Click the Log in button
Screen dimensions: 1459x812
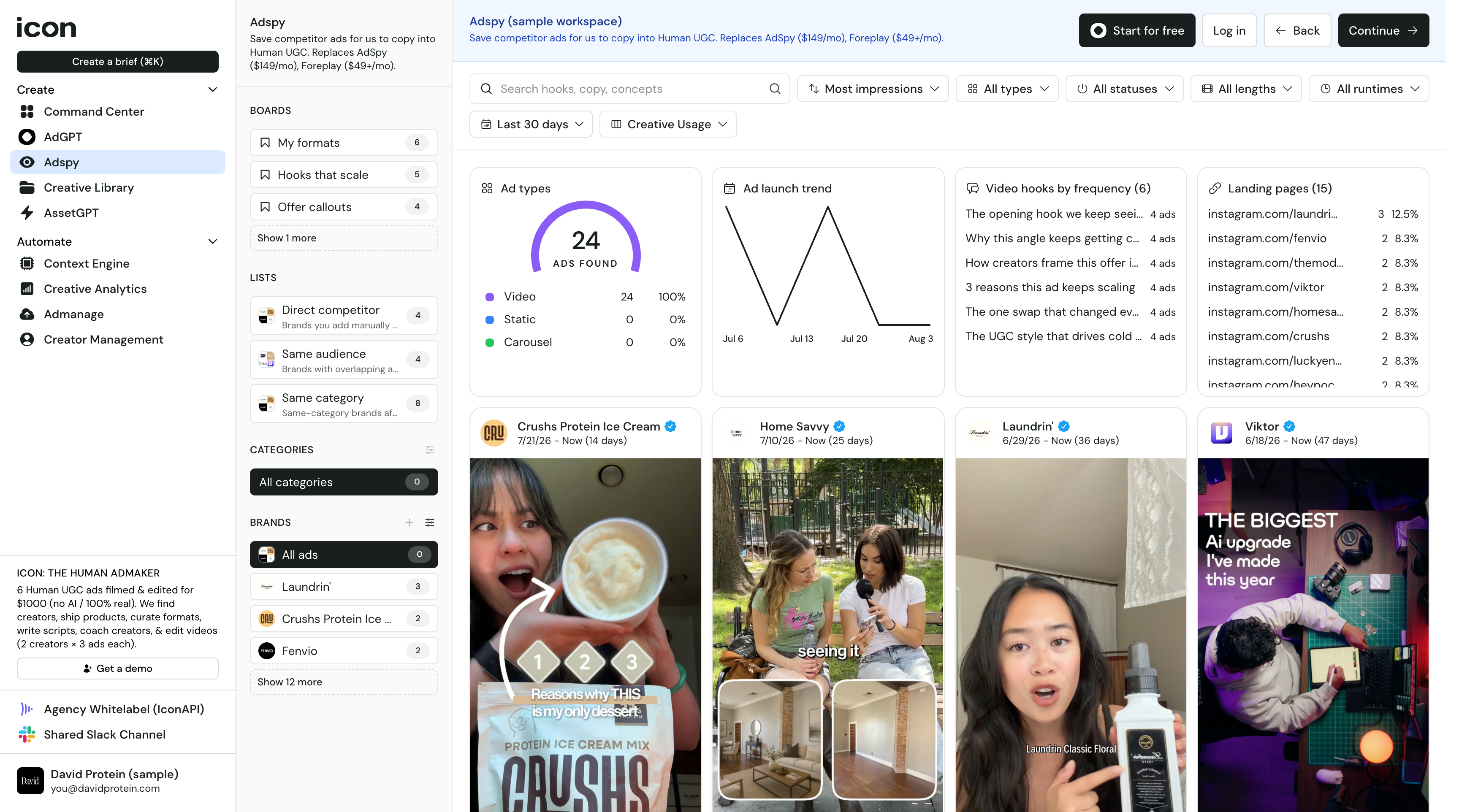click(1229, 30)
